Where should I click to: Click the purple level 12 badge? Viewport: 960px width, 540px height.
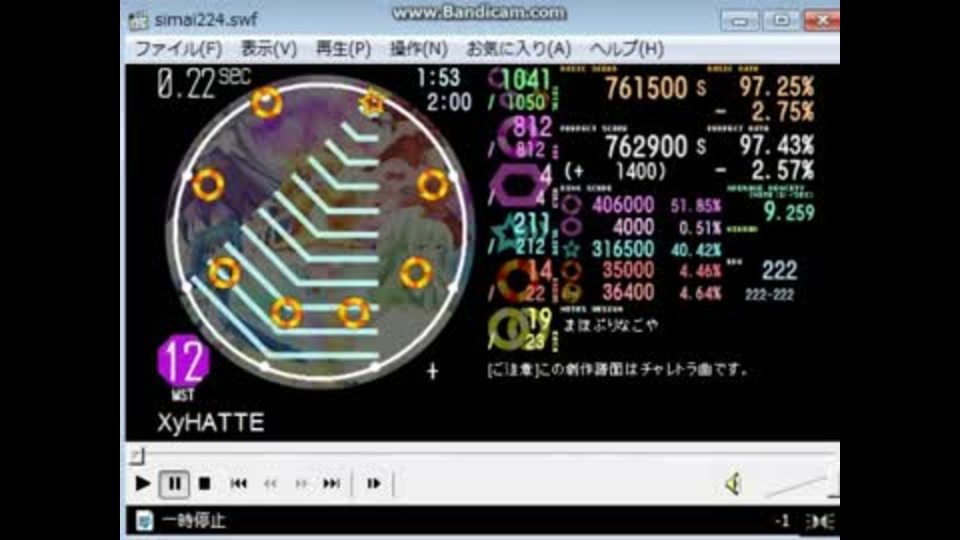[x=183, y=361]
